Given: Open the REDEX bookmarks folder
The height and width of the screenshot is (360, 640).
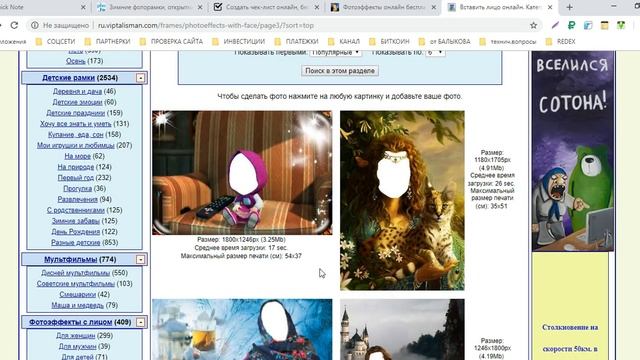Looking at the screenshot, I should (x=561, y=41).
